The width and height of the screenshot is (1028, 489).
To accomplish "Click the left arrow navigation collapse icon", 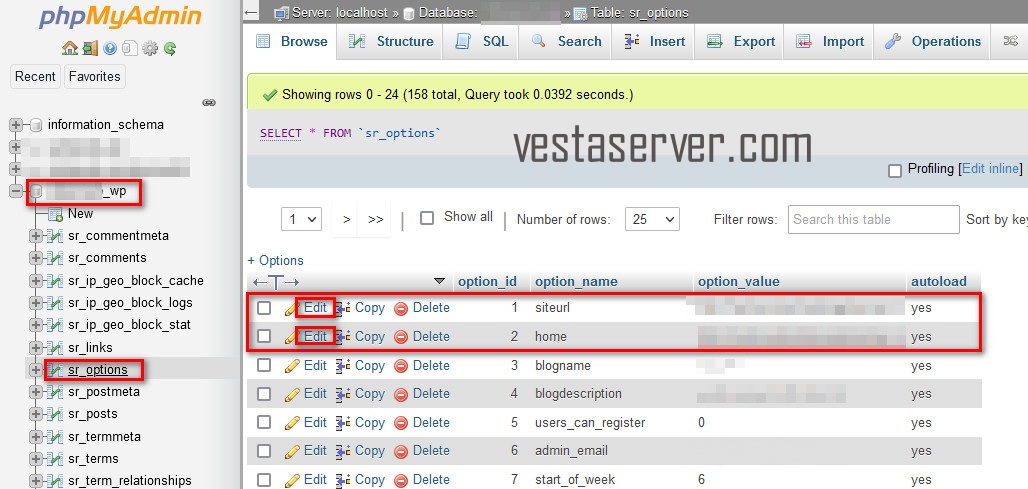I will [250, 12].
